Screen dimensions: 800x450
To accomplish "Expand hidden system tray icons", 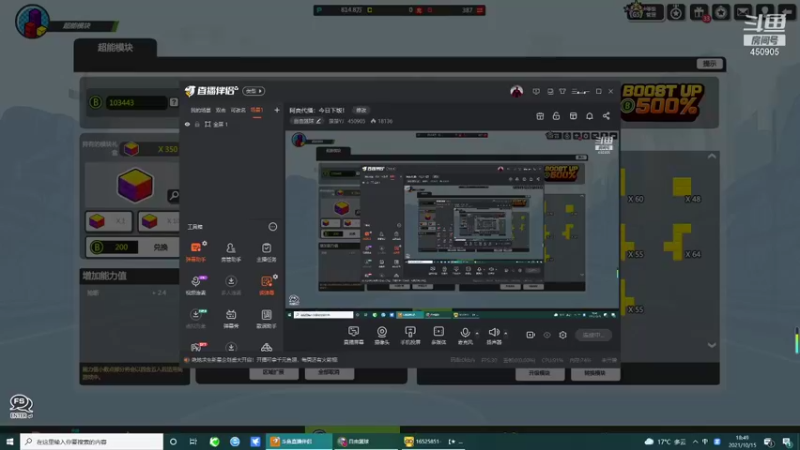I will click(x=695, y=442).
